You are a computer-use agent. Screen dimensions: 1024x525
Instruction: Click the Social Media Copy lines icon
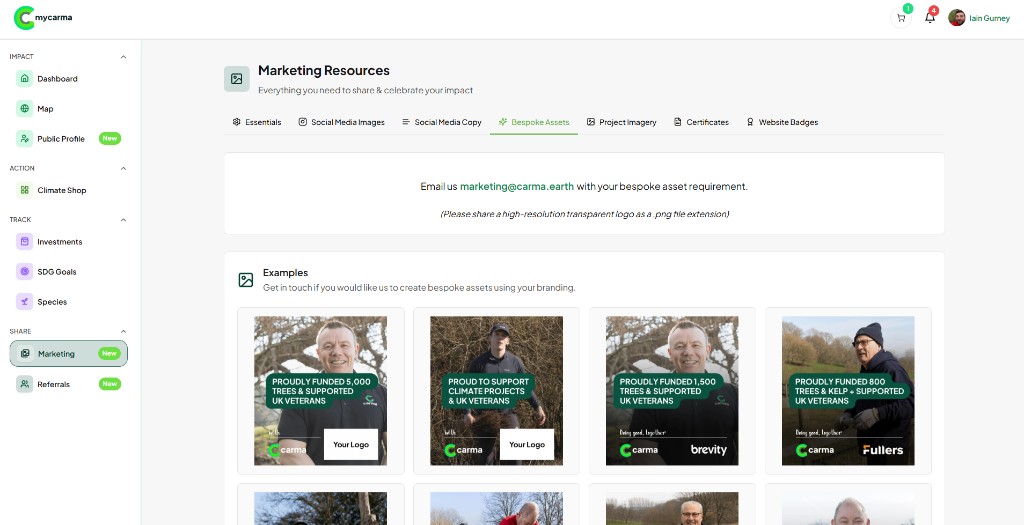tap(406, 122)
